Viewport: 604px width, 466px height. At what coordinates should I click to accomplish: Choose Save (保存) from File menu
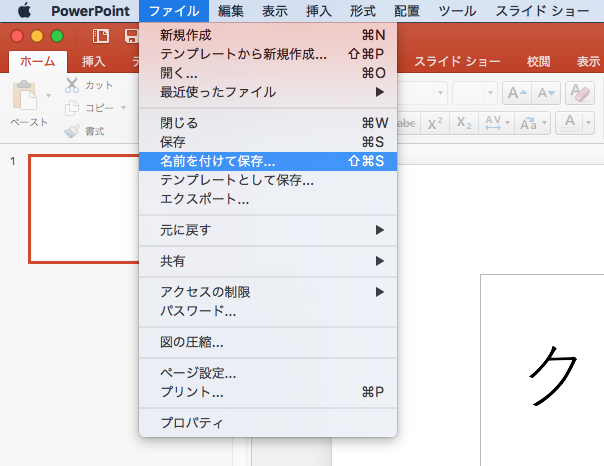(x=268, y=142)
